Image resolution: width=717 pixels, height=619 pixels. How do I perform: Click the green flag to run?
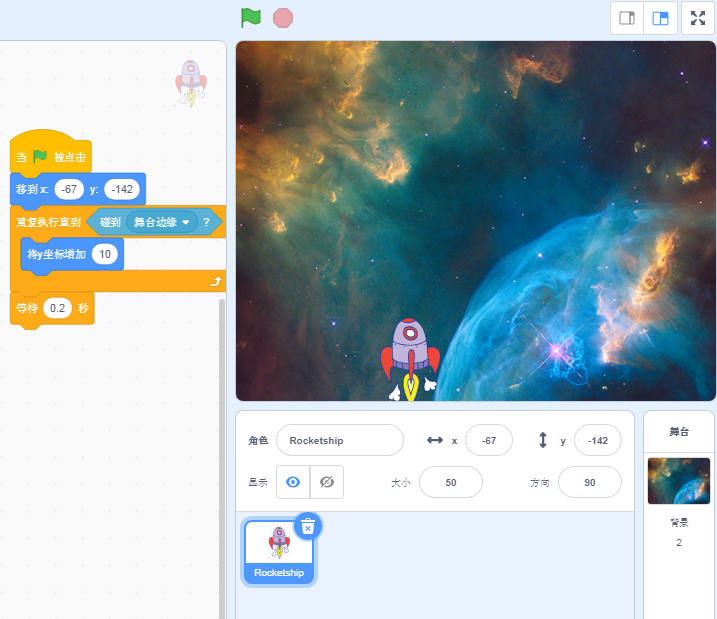(x=251, y=18)
